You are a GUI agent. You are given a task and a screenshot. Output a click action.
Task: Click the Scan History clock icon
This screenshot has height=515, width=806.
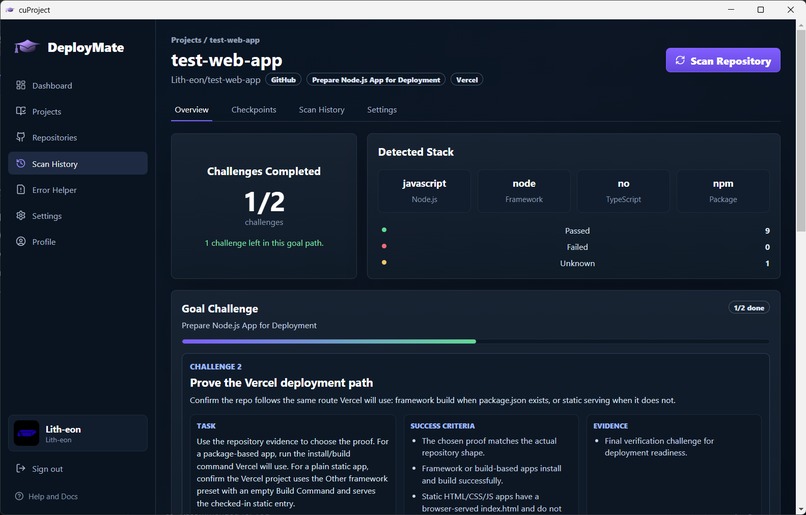21,163
